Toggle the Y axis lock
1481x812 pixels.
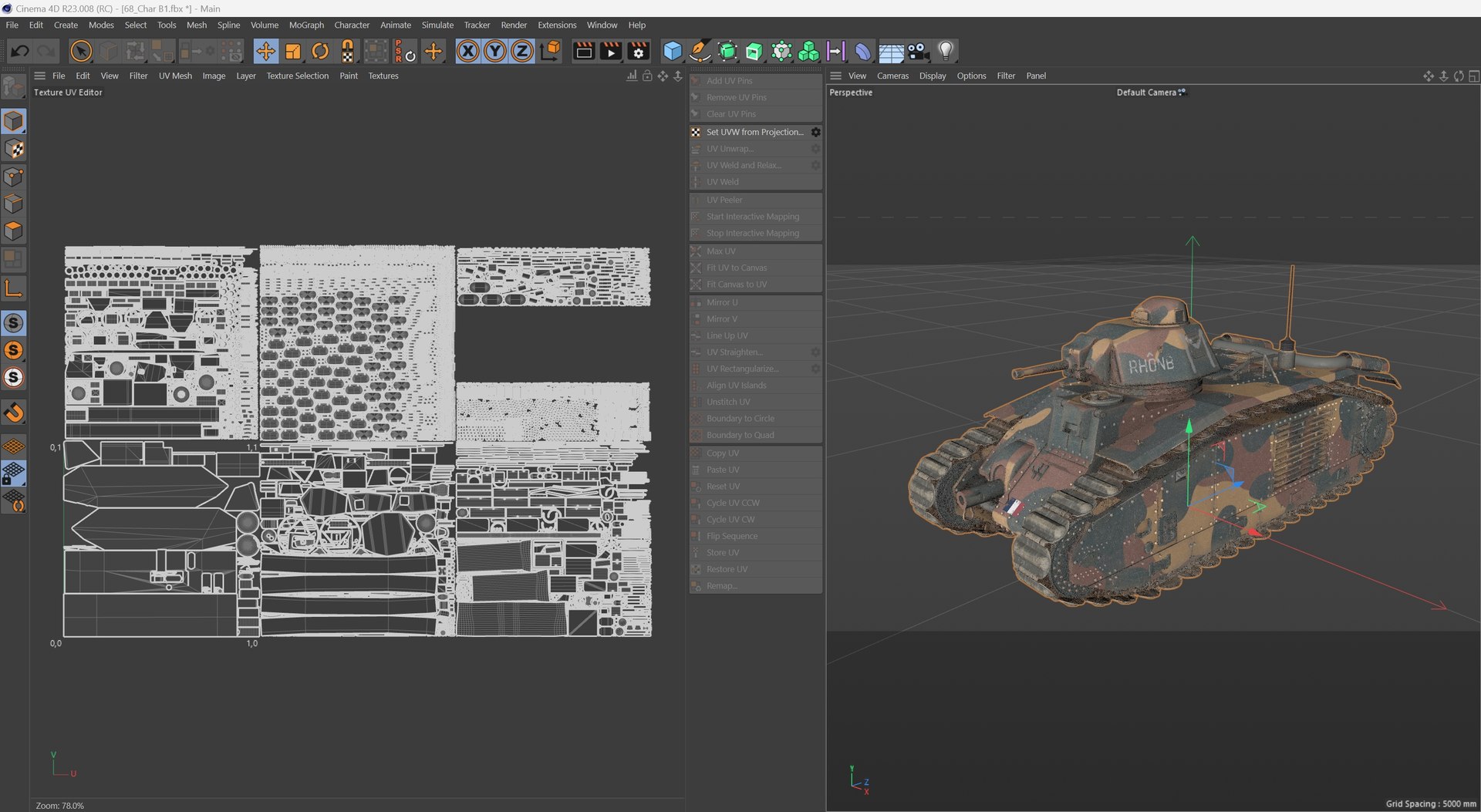coord(495,52)
